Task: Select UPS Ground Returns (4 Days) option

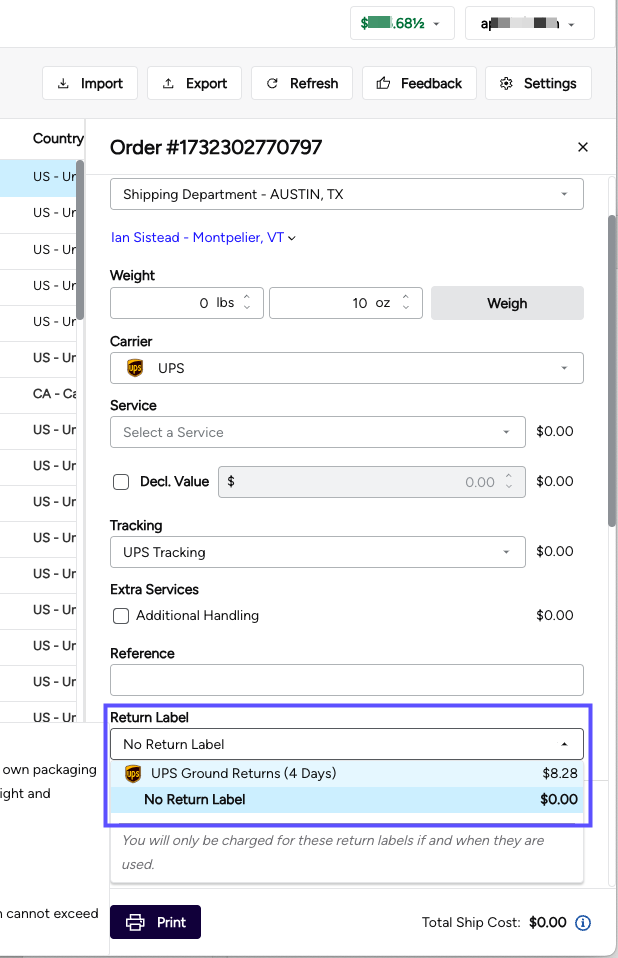Action: (347, 773)
